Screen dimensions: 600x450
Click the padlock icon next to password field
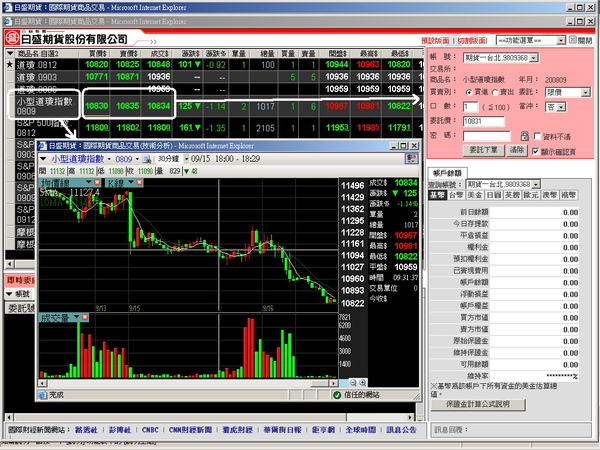[524, 136]
